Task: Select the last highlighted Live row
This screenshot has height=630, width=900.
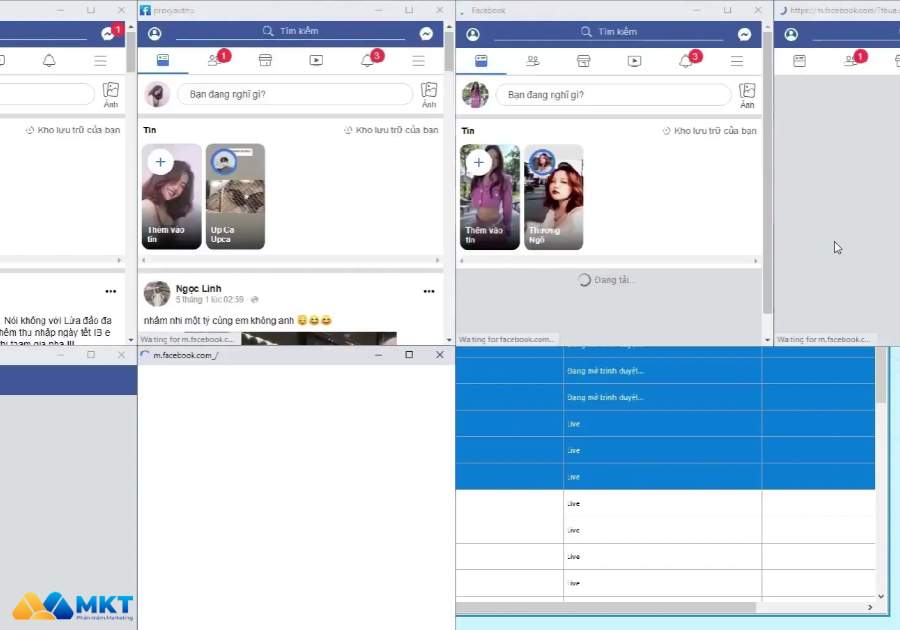Action: 665,477
